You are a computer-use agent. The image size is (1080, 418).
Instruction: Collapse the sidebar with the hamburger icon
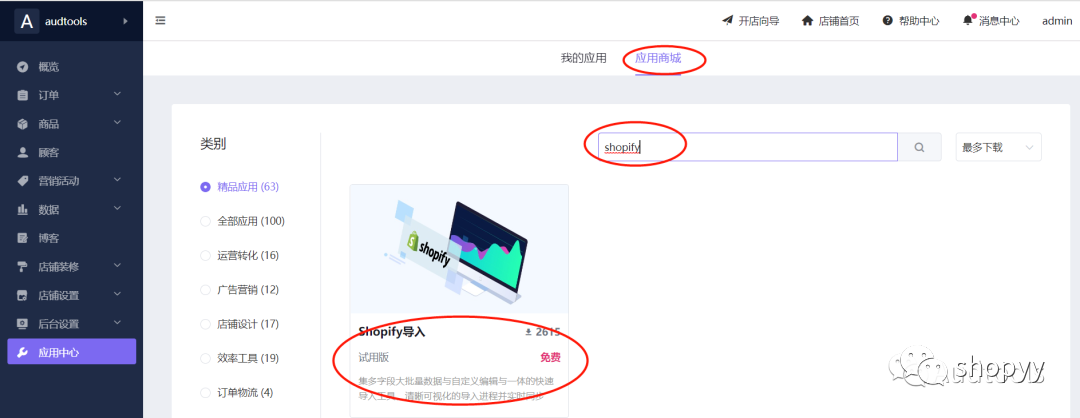point(160,21)
